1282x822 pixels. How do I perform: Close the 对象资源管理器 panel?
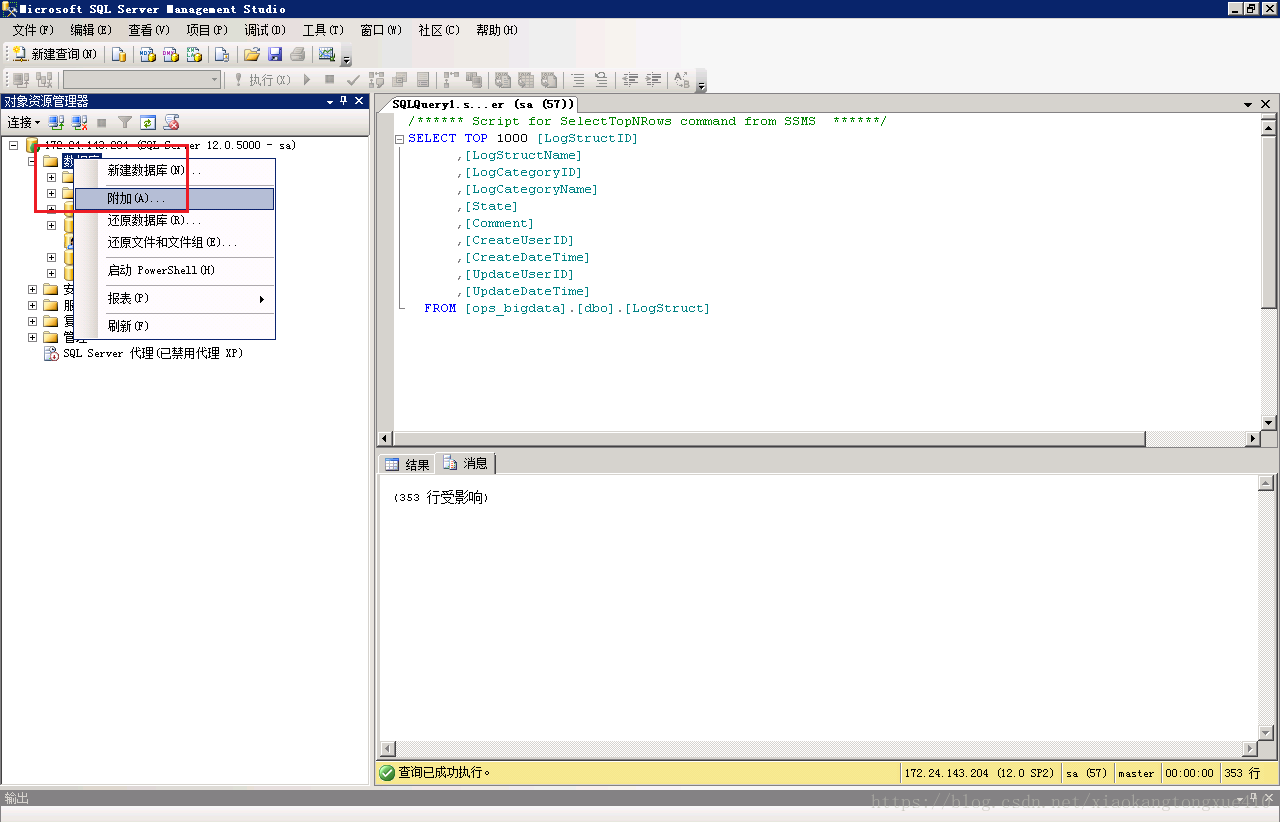(359, 101)
